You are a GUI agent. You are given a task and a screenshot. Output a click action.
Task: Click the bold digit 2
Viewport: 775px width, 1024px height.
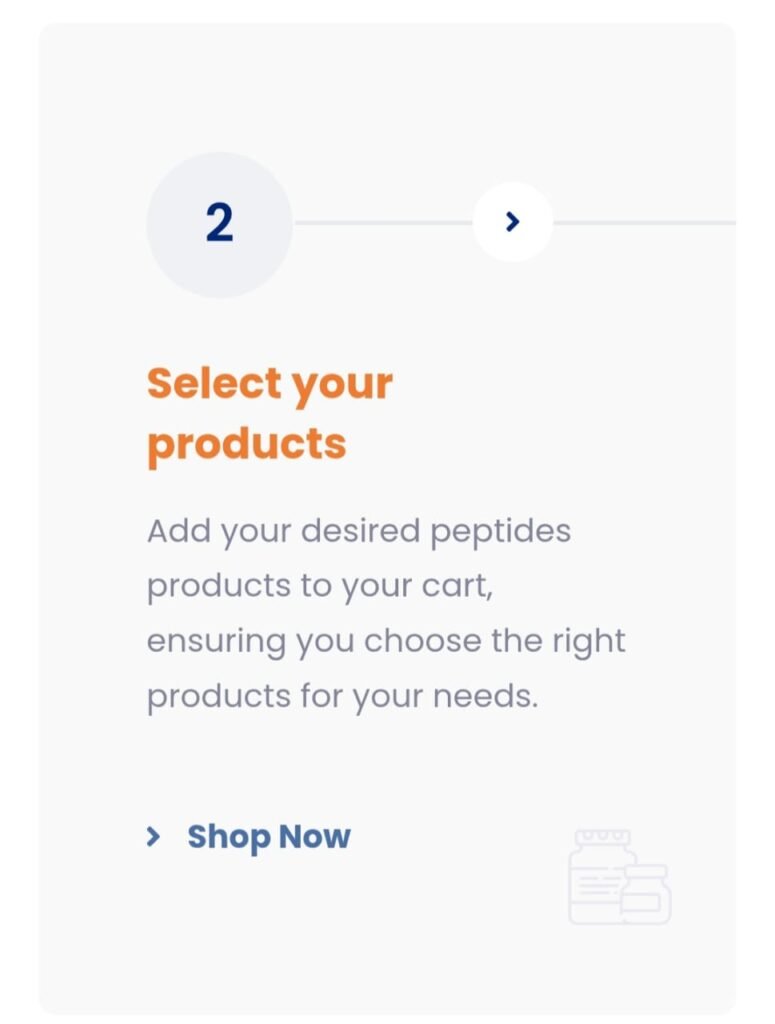pyautogui.click(x=219, y=223)
